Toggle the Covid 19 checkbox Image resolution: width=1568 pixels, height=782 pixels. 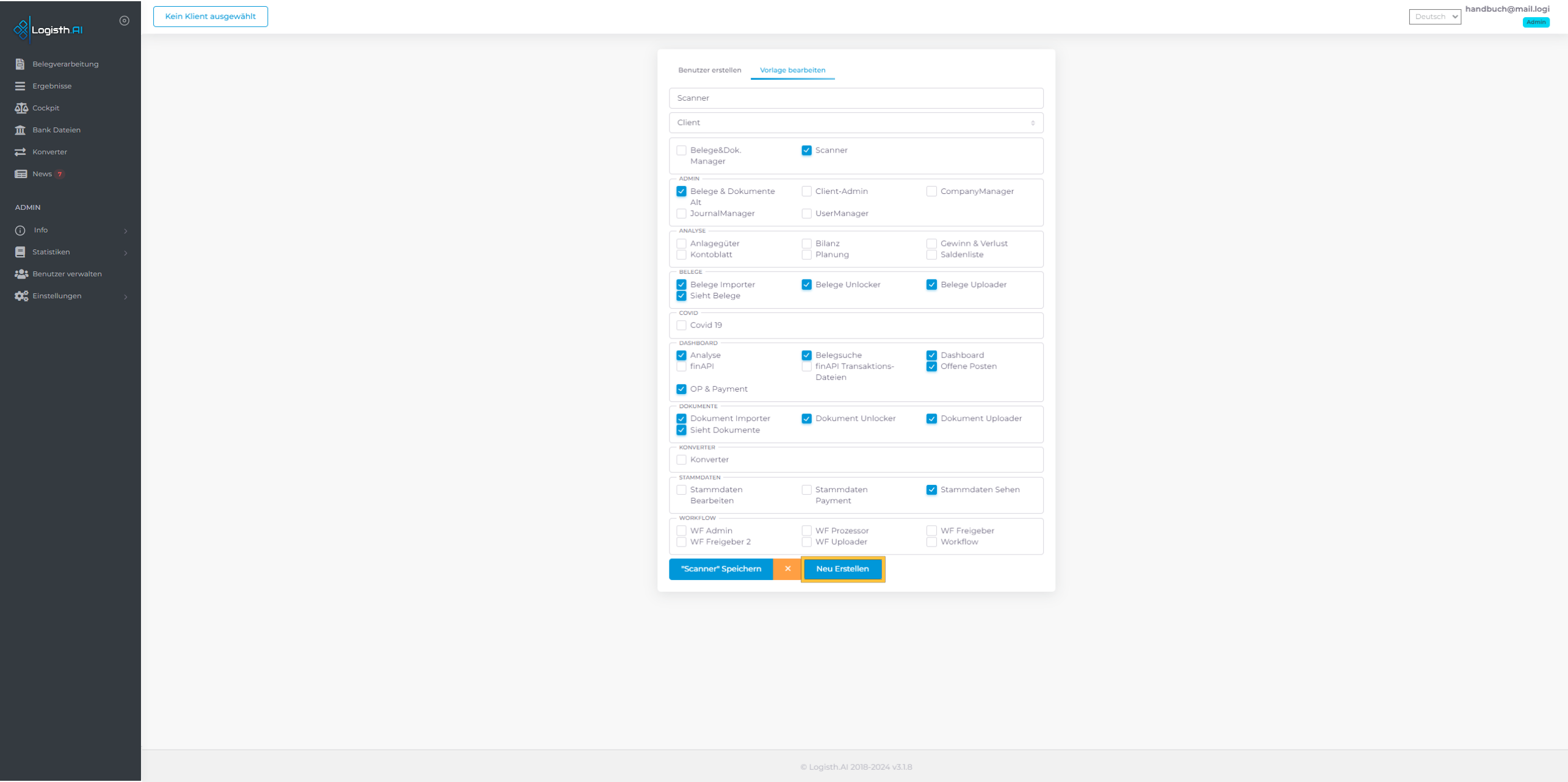point(681,325)
